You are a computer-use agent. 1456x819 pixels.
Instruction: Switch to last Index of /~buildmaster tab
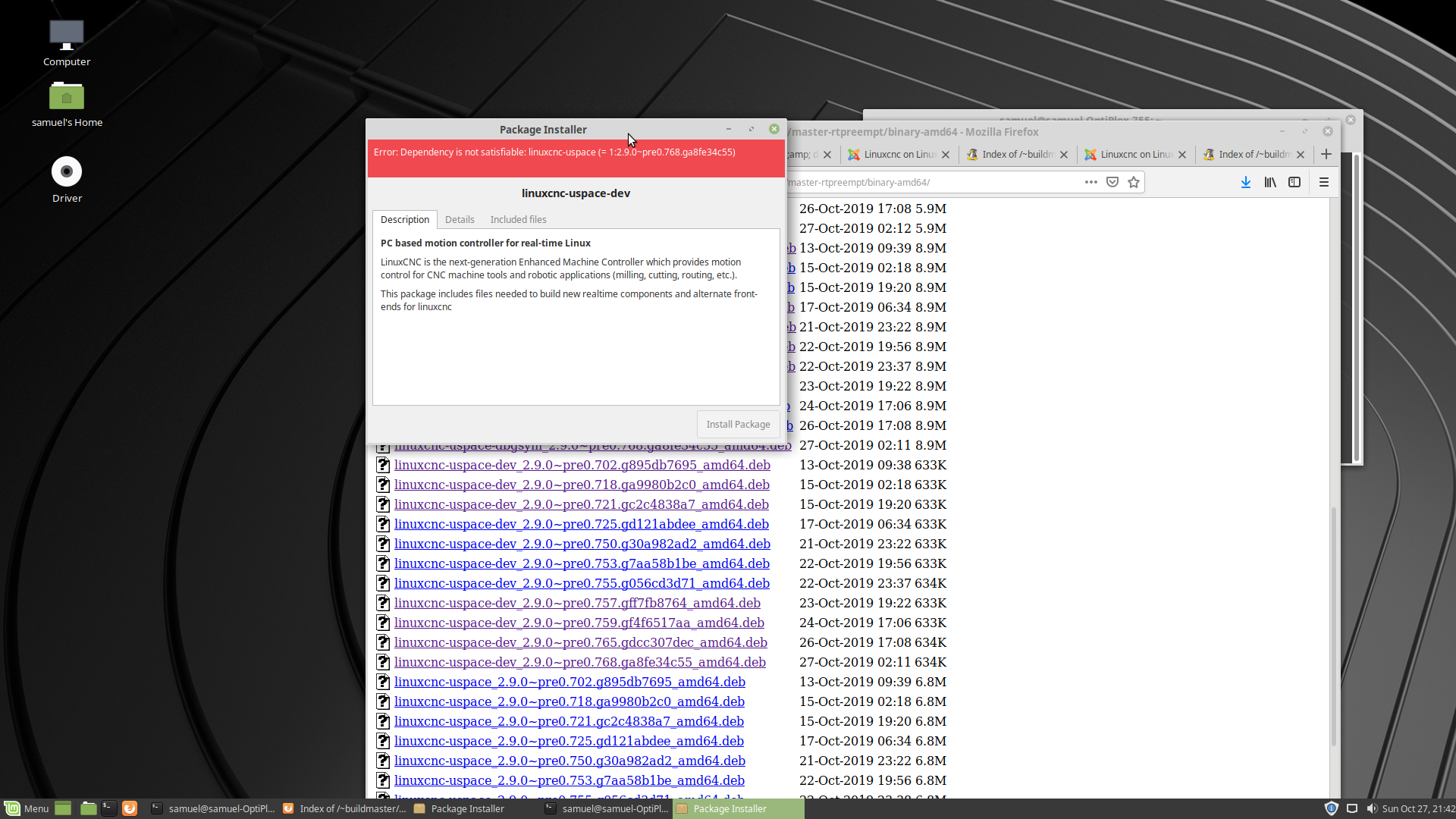1254,155
